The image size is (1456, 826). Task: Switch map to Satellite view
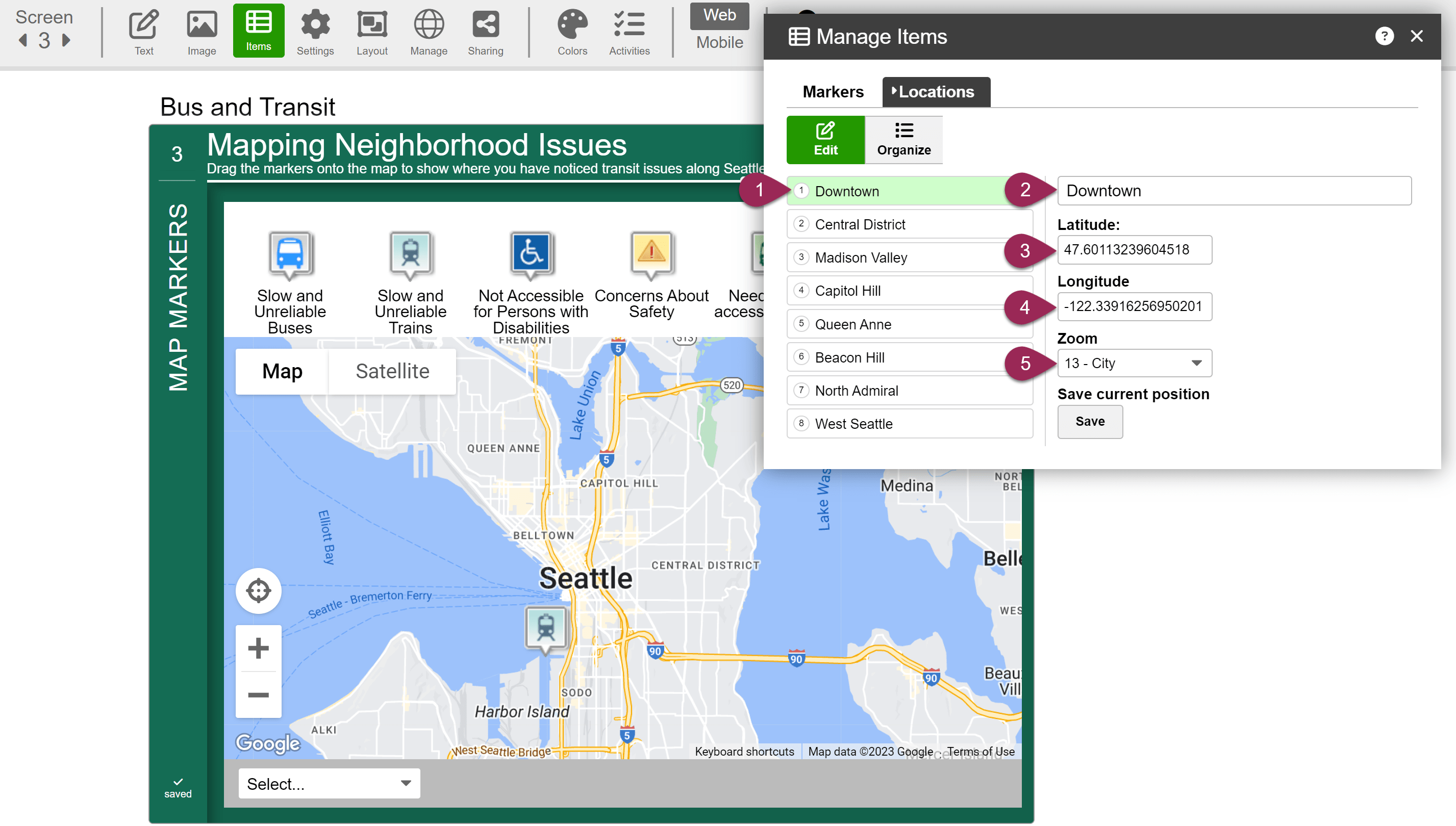[x=392, y=371]
